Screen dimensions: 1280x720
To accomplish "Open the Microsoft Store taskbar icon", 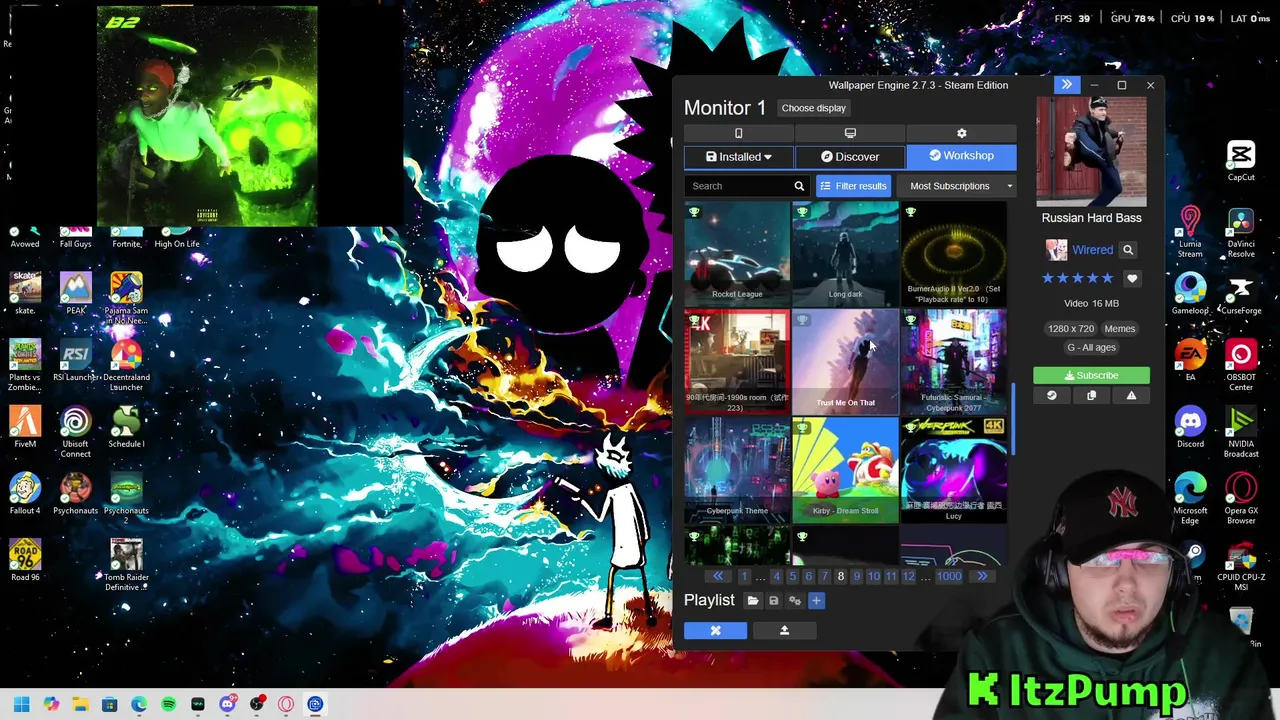I will [x=110, y=704].
